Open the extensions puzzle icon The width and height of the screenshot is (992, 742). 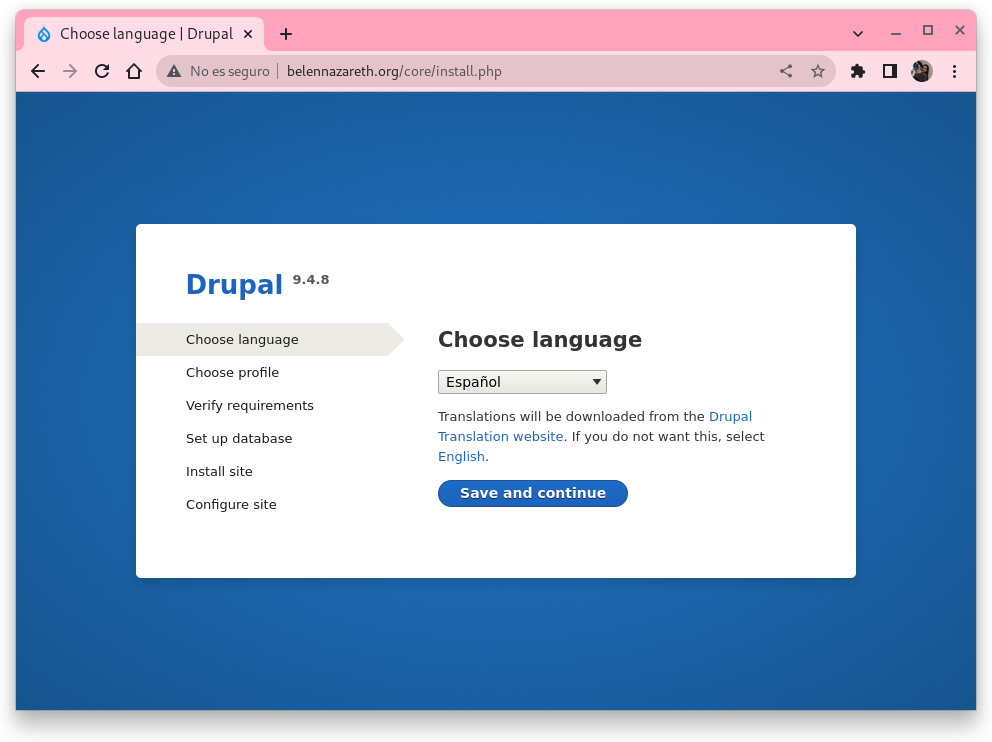[x=858, y=71]
